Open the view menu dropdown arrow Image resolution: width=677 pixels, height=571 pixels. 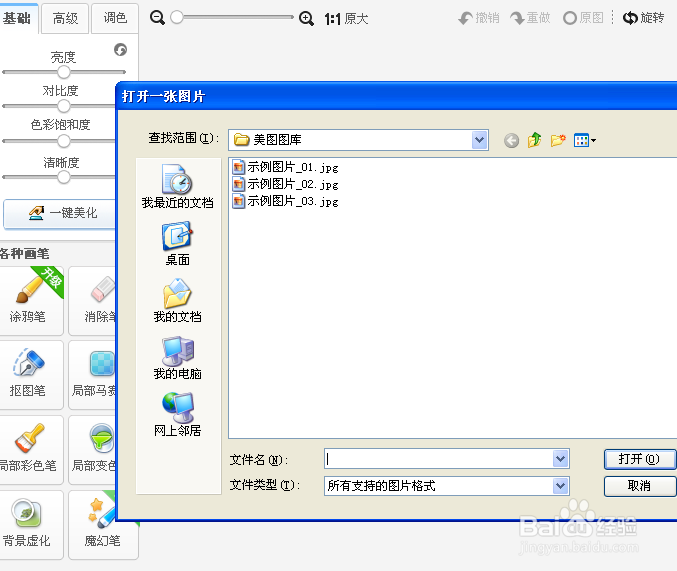(594, 140)
